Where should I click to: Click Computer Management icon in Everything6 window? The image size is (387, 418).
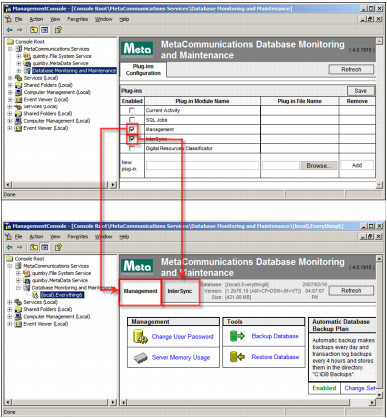(19, 316)
